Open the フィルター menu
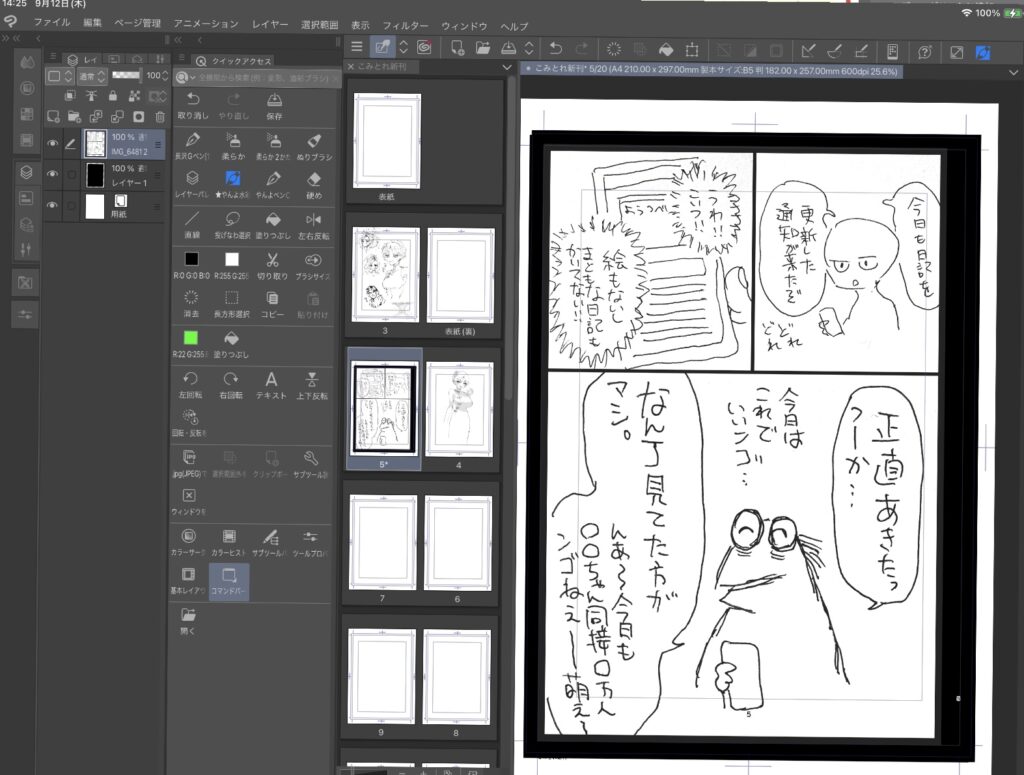The width and height of the screenshot is (1024, 775). click(405, 24)
